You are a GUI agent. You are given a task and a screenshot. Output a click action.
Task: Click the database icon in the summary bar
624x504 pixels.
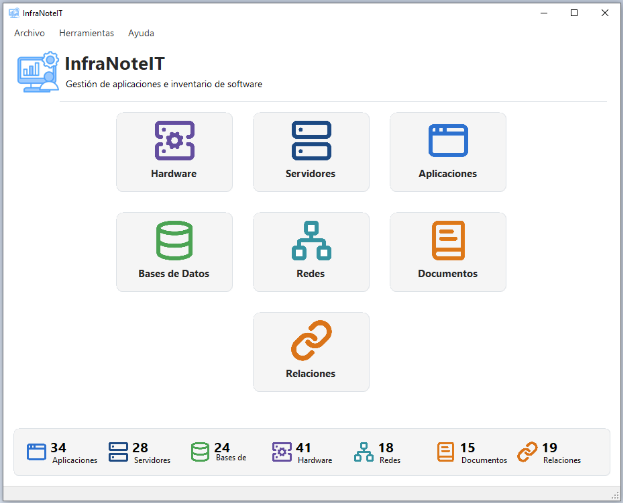point(200,452)
